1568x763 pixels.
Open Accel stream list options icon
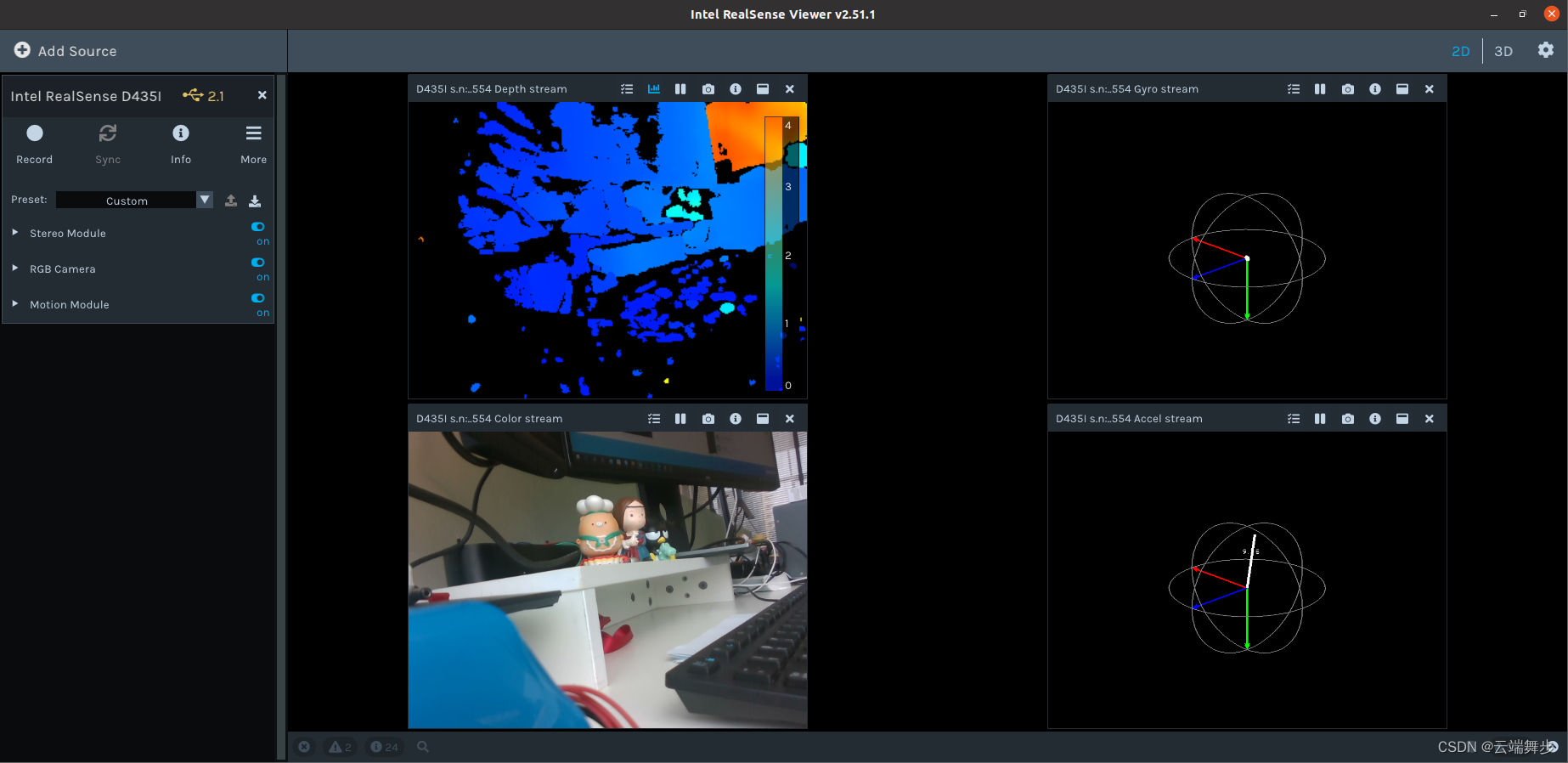(x=1294, y=419)
